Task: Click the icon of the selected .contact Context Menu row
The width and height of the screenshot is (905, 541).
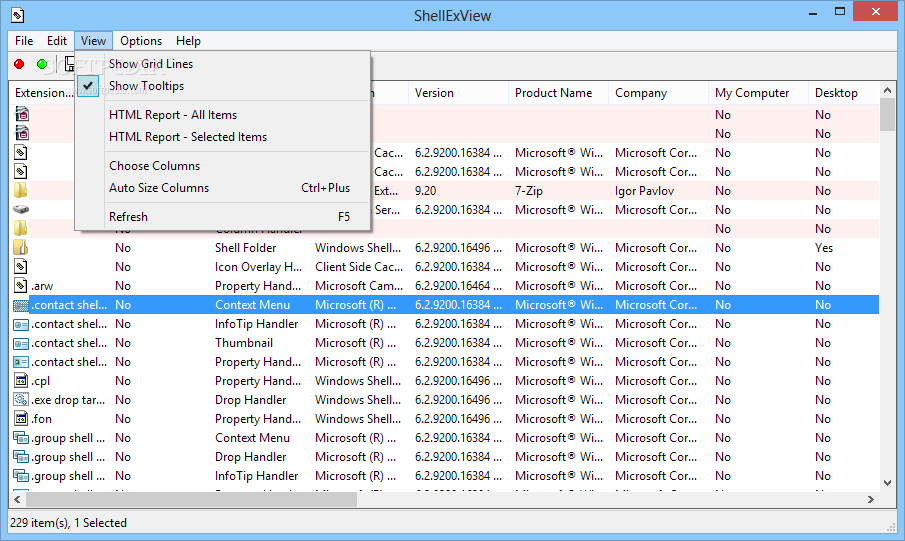Action: click(x=21, y=305)
